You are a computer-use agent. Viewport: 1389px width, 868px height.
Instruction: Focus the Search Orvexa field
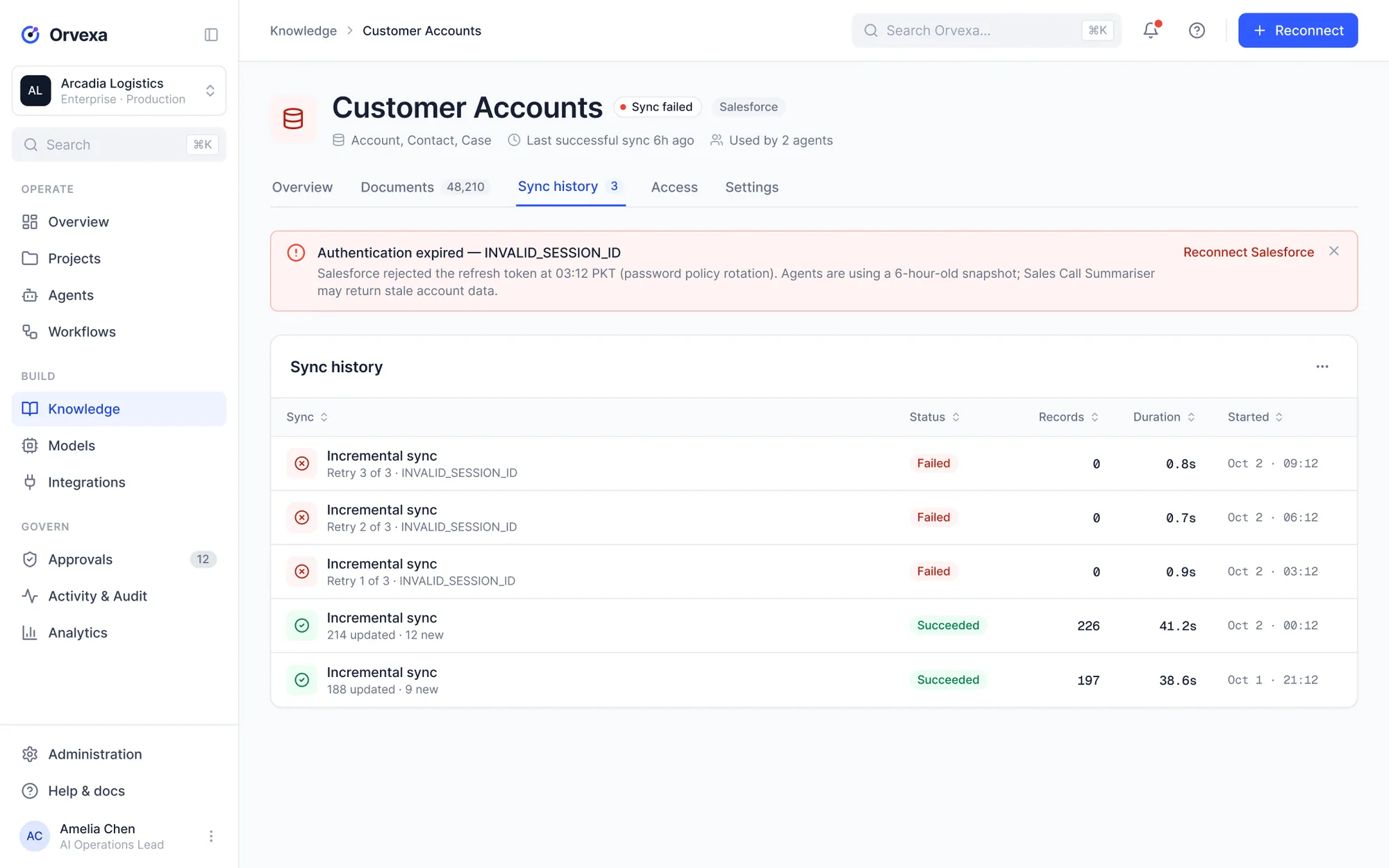986,31
